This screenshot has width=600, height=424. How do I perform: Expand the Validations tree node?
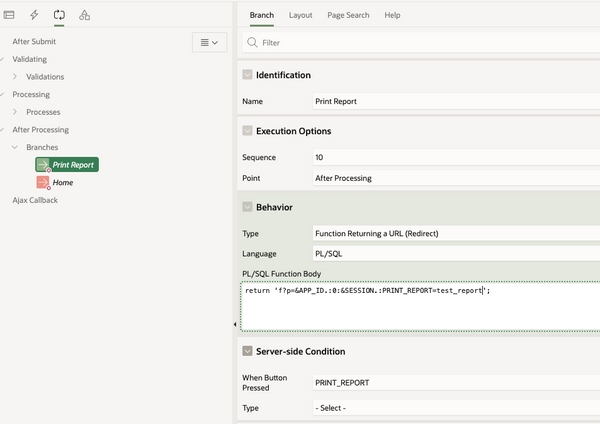pyautogui.click(x=15, y=77)
